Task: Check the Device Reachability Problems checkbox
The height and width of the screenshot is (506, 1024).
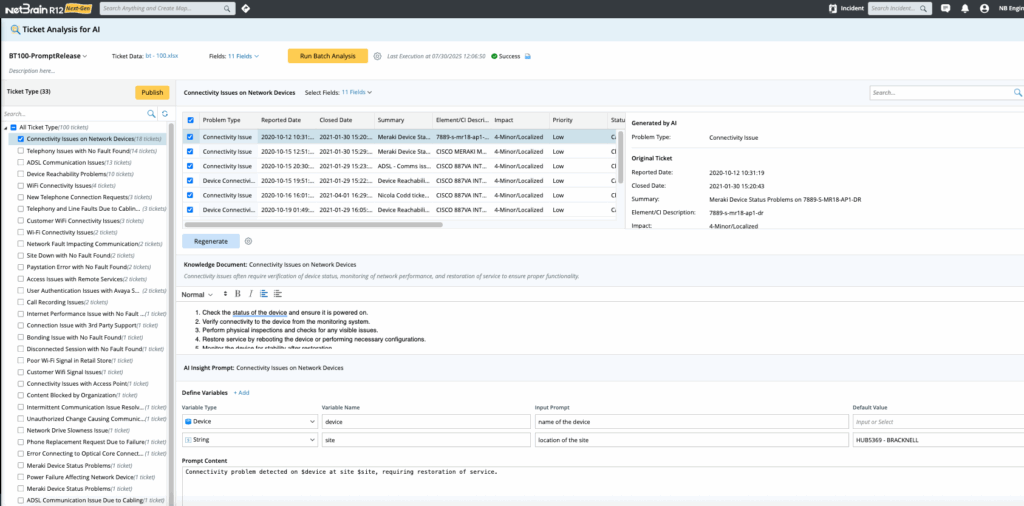Action: pyautogui.click(x=21, y=173)
